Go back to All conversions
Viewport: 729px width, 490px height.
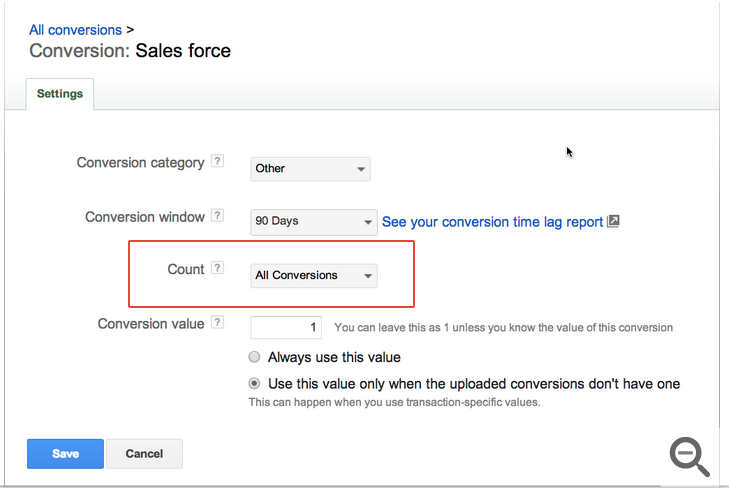[75, 30]
